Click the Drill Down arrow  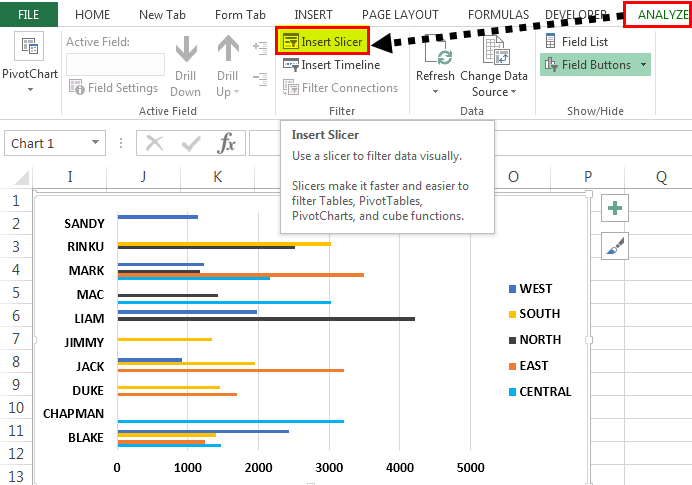186,49
